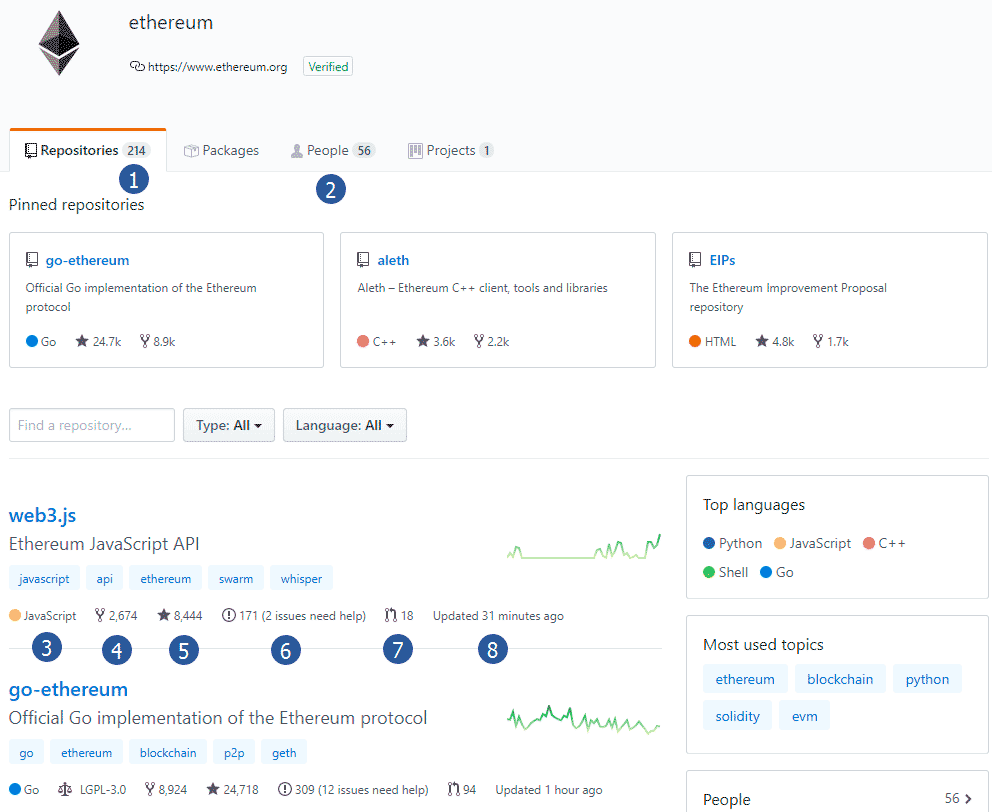Click the star icon showing 8,444 for web3.js

164,615
